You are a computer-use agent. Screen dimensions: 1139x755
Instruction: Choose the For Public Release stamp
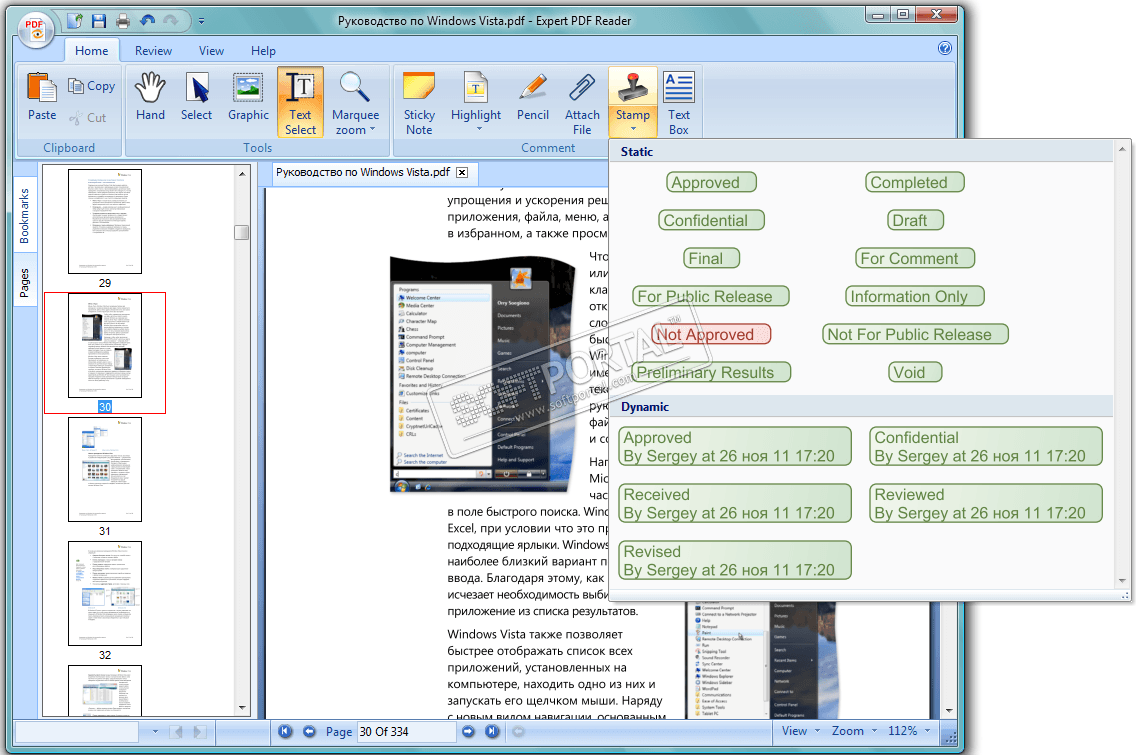(x=710, y=296)
